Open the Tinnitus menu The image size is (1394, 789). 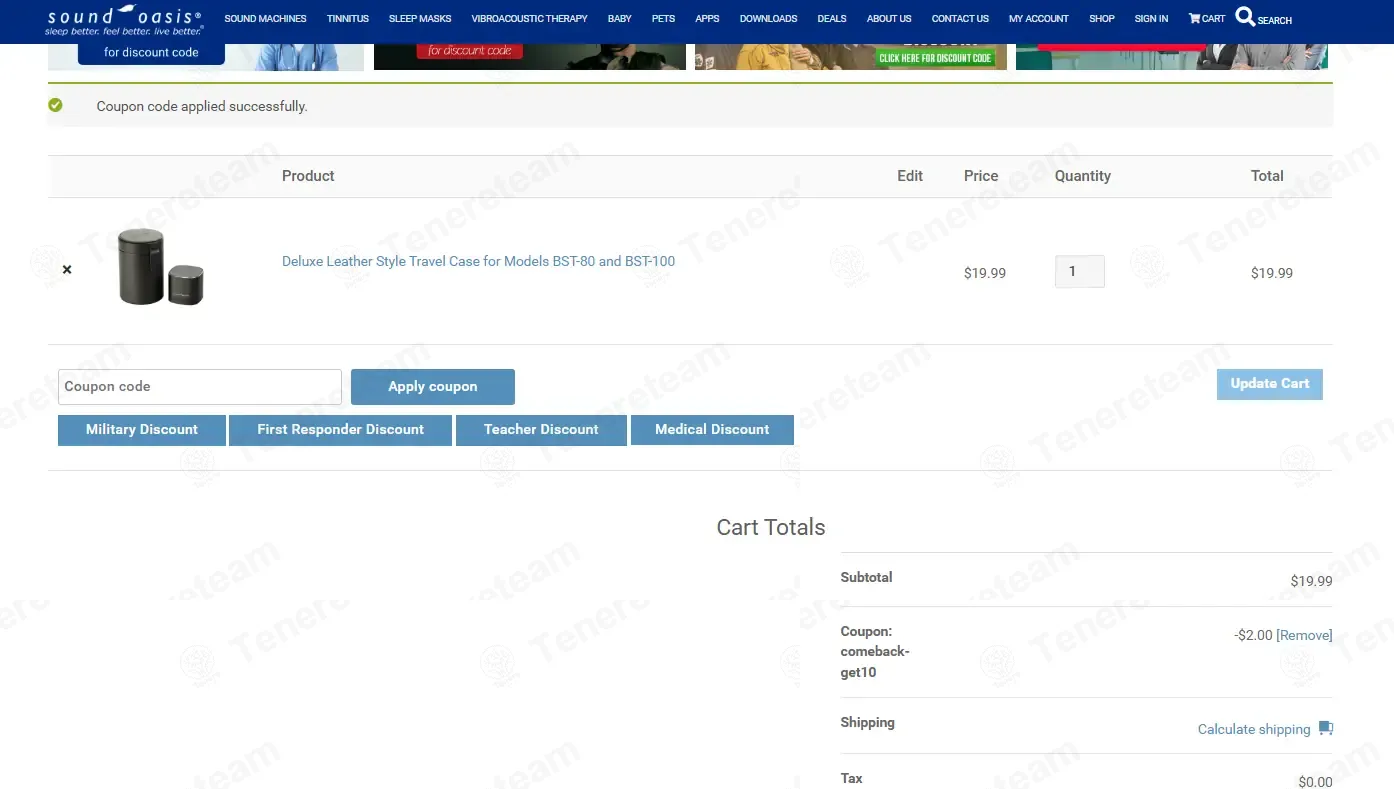(x=348, y=18)
